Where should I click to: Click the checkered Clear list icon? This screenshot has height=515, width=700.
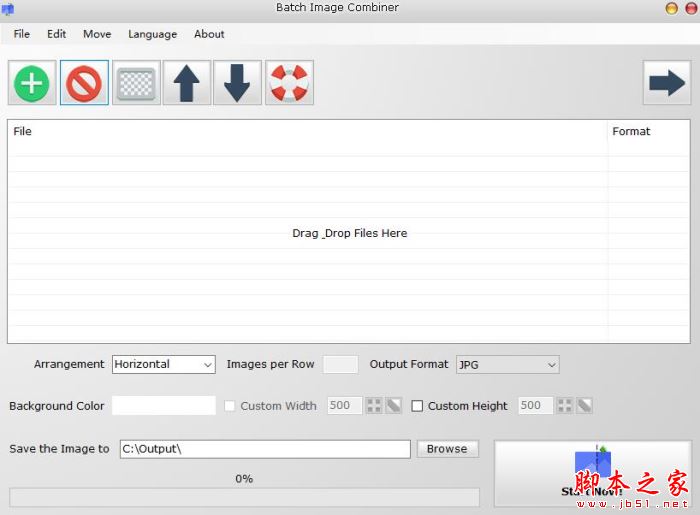[x=136, y=83]
